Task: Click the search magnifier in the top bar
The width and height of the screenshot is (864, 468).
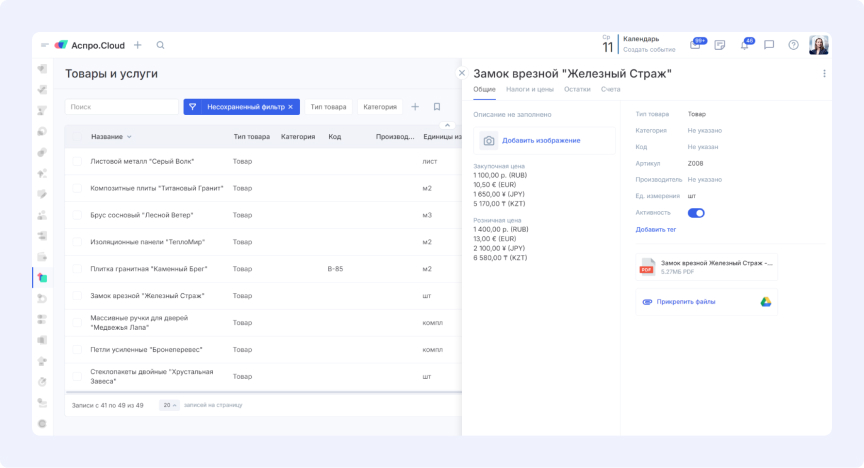Action: coord(160,45)
